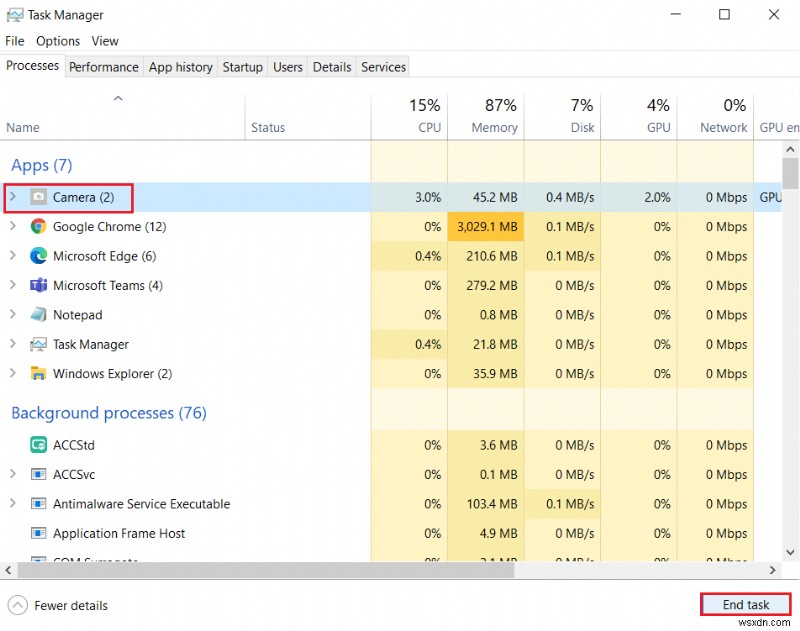Click the ACCStd process icon
Image resolution: width=800 pixels, height=631 pixels.
click(x=39, y=445)
